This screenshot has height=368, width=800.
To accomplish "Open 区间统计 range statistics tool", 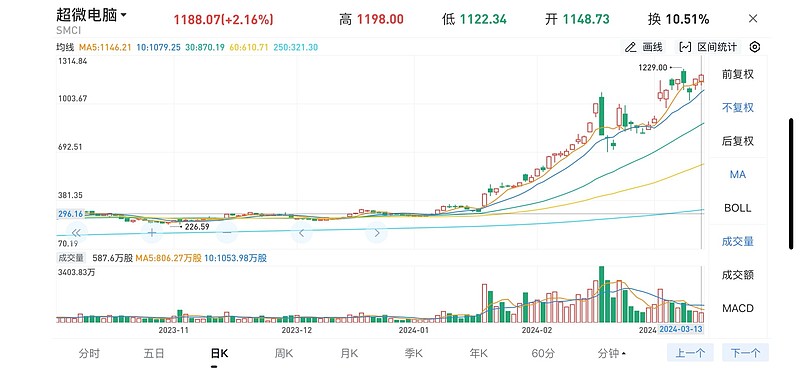I will (709, 47).
